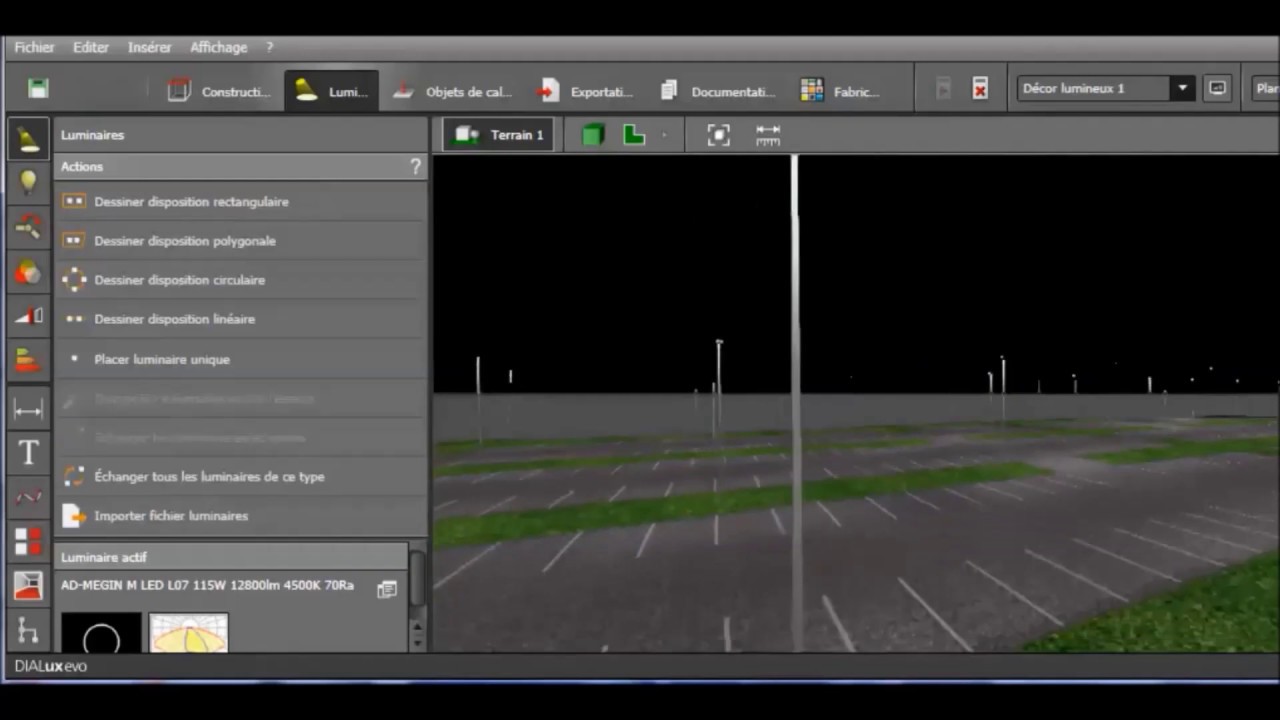Switch to the Documentation tab
Image resolution: width=1280 pixels, height=720 pixels.
(x=718, y=91)
